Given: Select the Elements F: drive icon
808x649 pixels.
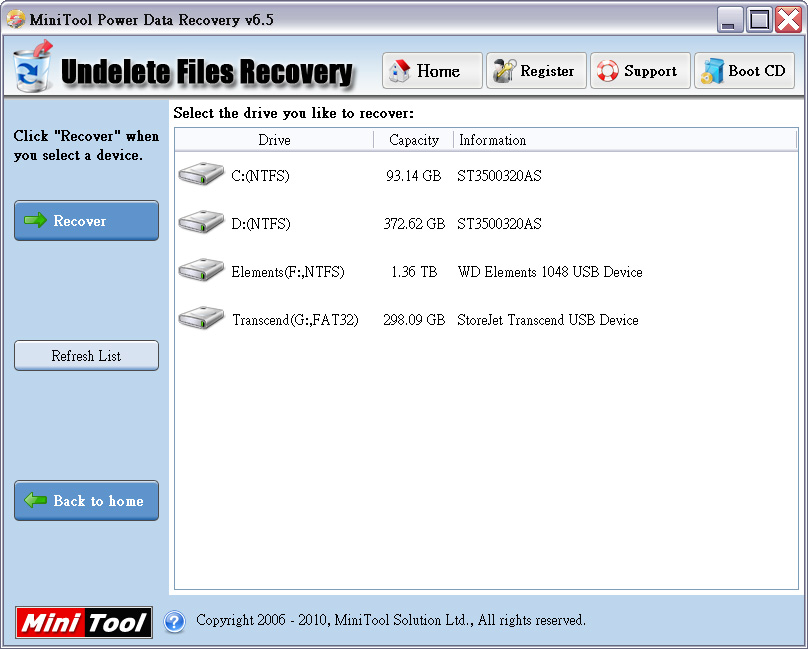Looking at the screenshot, I should [201, 270].
